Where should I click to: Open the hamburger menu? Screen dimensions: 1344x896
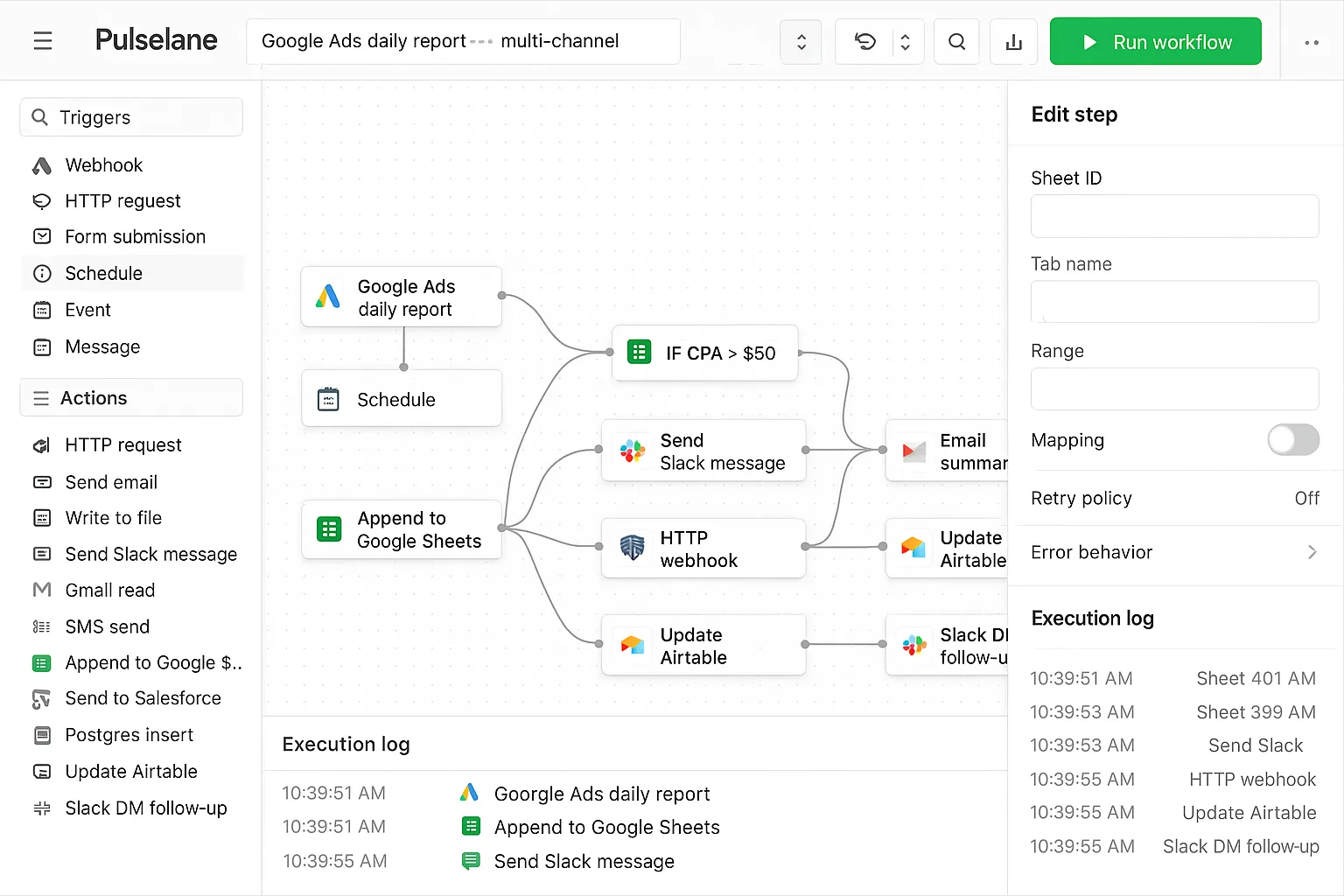43,41
